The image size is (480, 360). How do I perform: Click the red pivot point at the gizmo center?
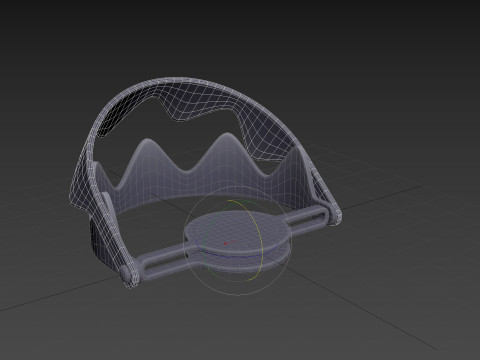(x=225, y=244)
